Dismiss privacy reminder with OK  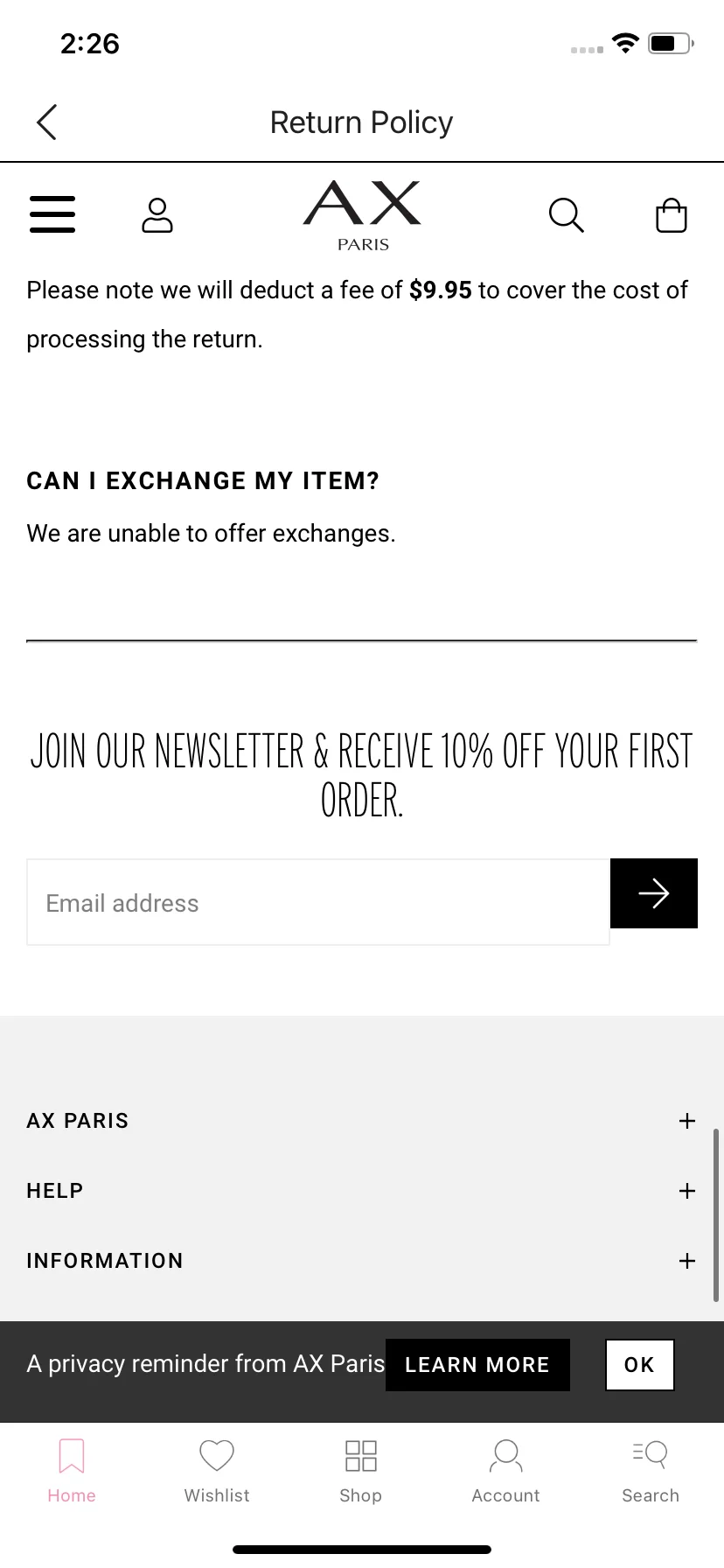pos(639,1365)
